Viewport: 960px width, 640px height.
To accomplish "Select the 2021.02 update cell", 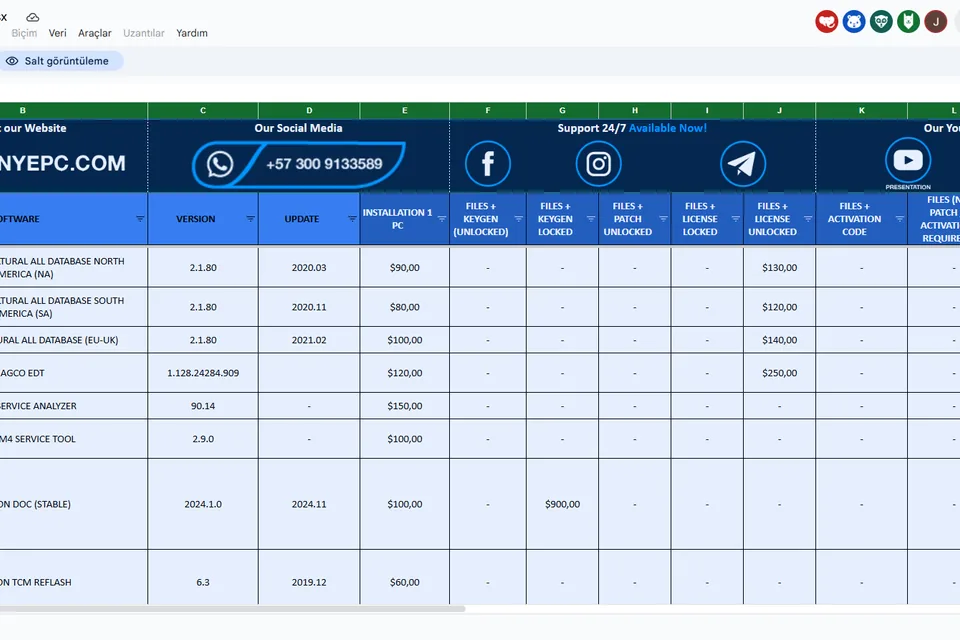I will click(x=309, y=340).
